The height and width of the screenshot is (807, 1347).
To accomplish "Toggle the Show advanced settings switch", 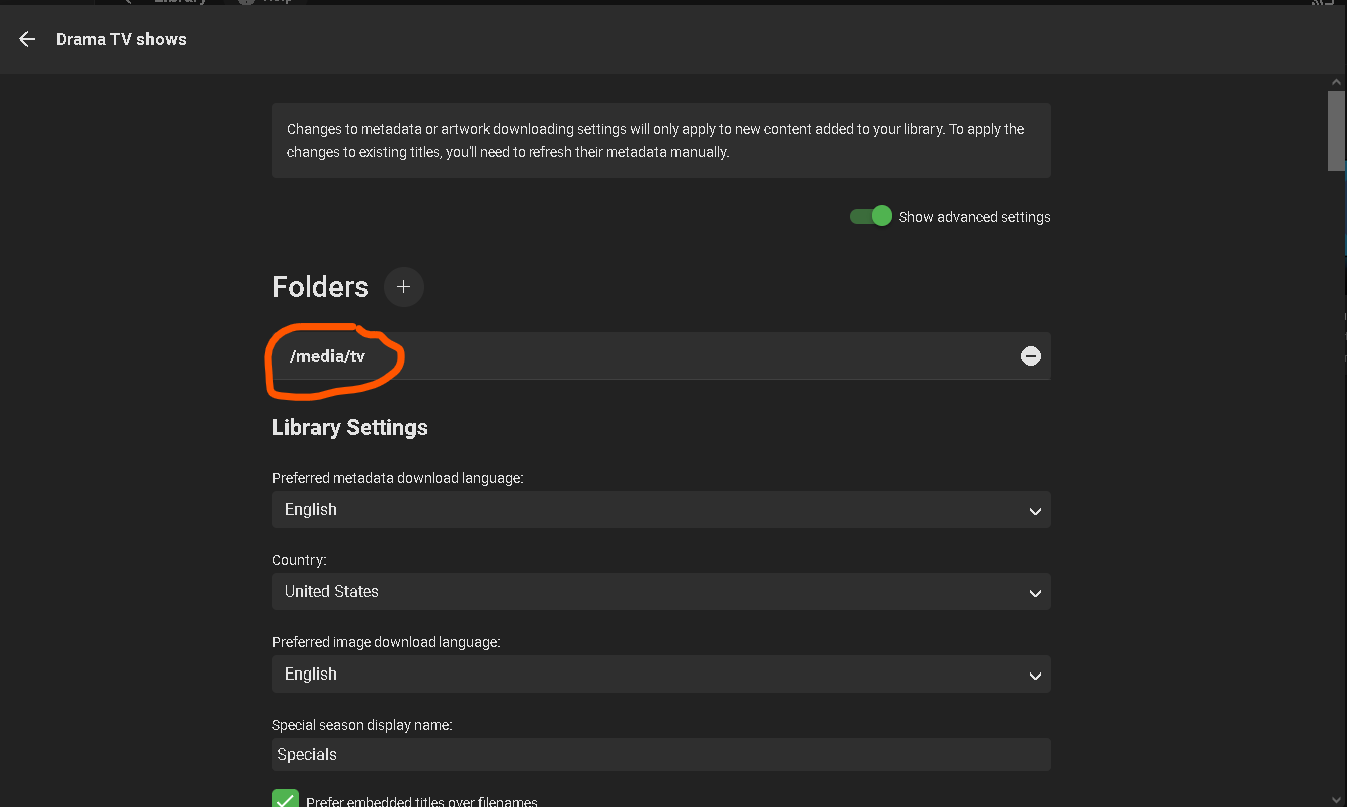I will [x=870, y=216].
